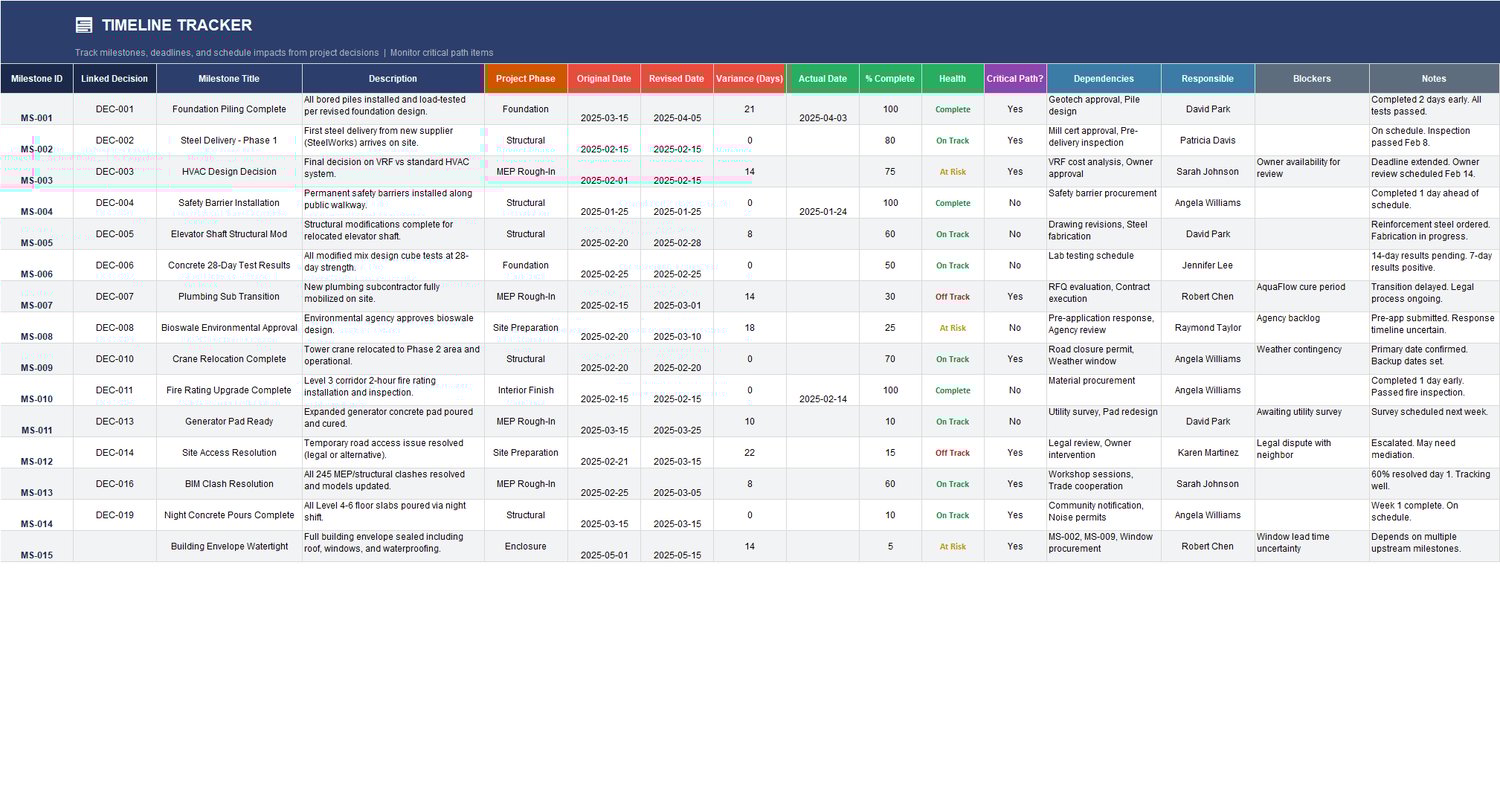The width and height of the screenshot is (1500, 803).
Task: Toggle the 'At Risk' health status on MS-003
Action: click(951, 172)
